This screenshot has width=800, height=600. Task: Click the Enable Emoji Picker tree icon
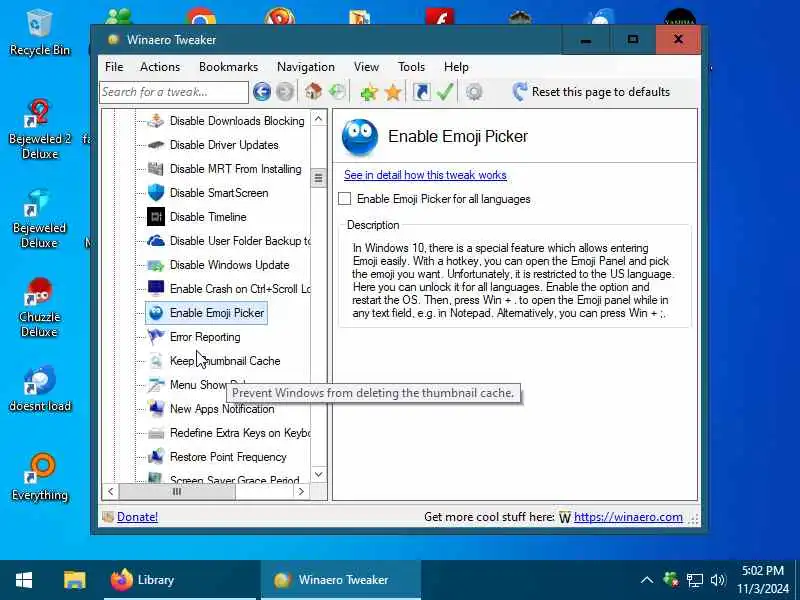pos(156,313)
